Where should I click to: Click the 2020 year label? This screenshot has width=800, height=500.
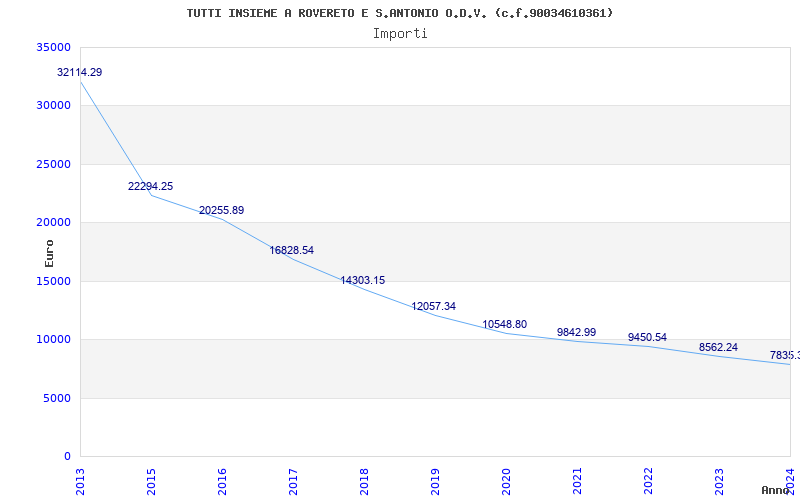[x=506, y=481]
